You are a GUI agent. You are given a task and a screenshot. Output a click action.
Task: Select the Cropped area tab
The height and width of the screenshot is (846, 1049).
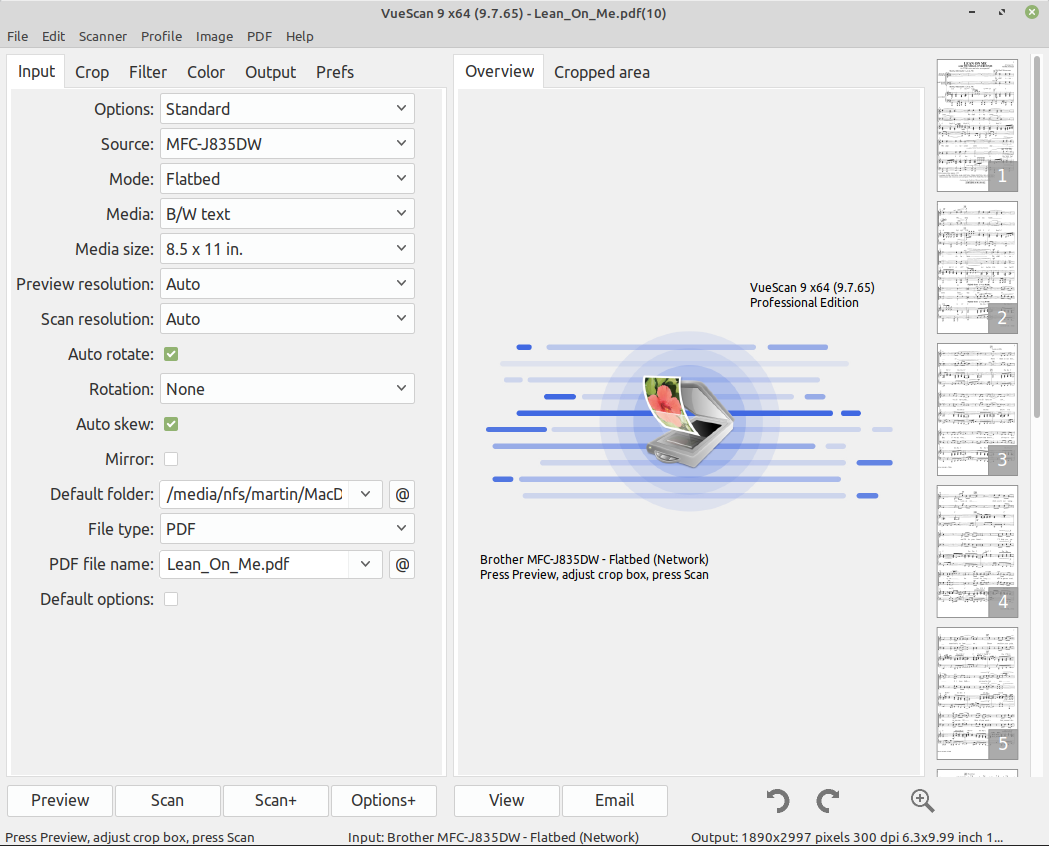[x=601, y=72]
